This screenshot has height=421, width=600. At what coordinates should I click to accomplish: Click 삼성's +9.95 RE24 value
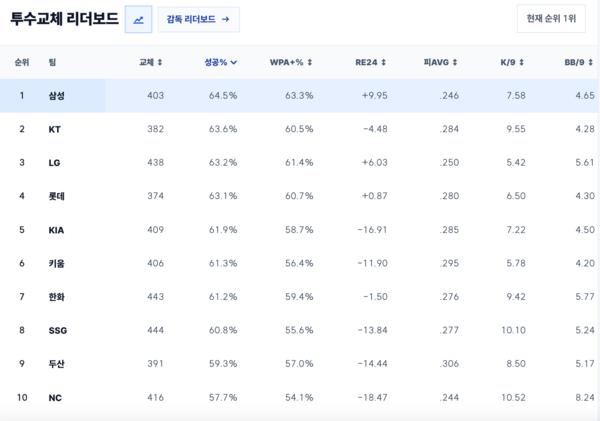[375, 96]
